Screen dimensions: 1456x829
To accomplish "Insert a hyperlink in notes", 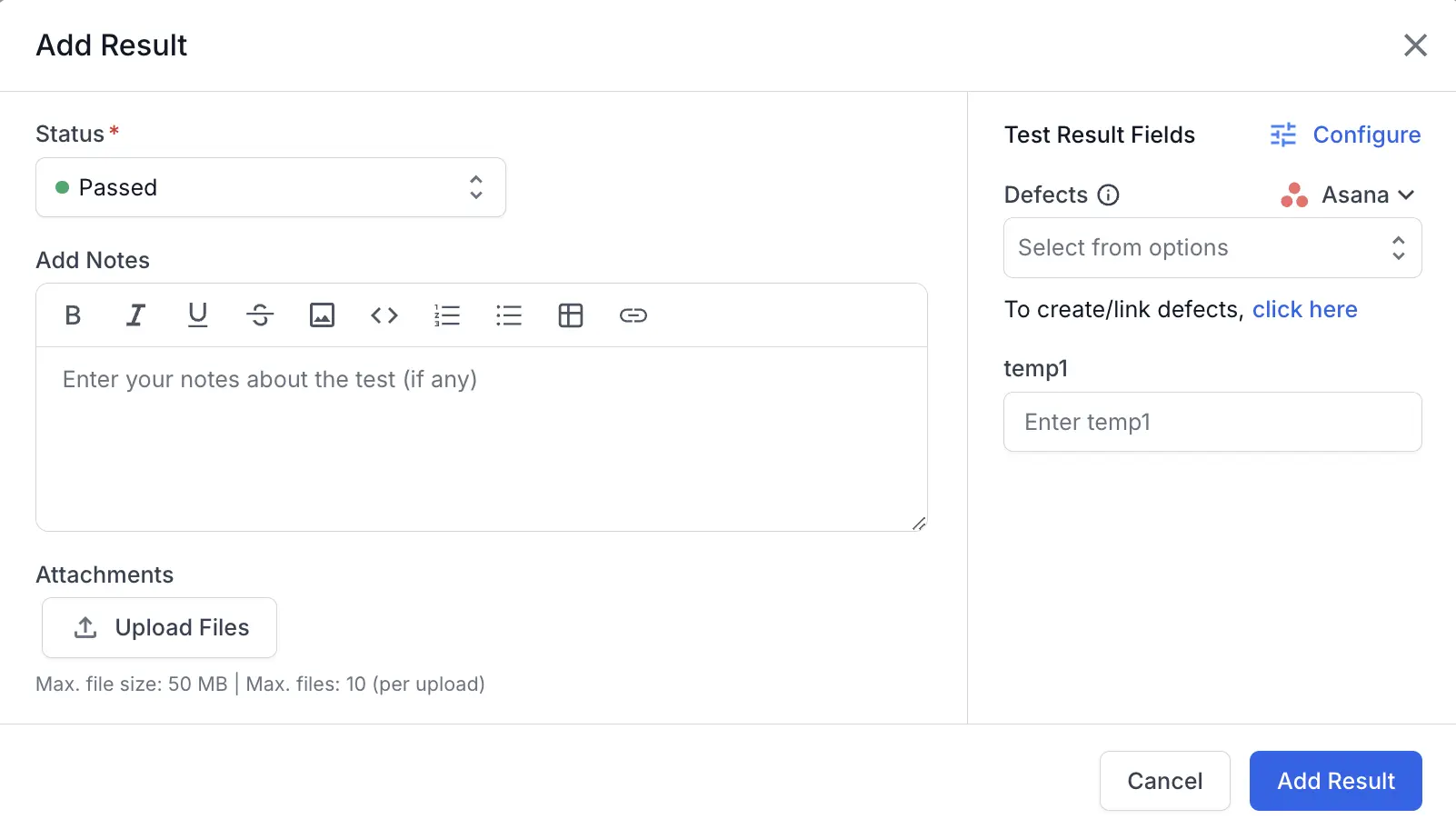I will pos(633,315).
